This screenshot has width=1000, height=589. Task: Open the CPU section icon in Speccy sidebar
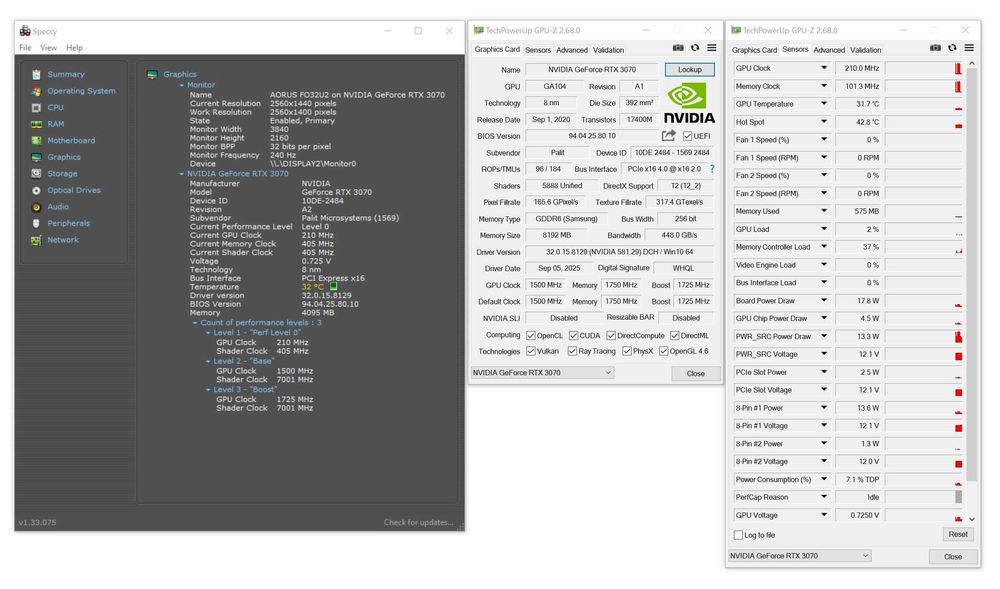click(x=36, y=107)
